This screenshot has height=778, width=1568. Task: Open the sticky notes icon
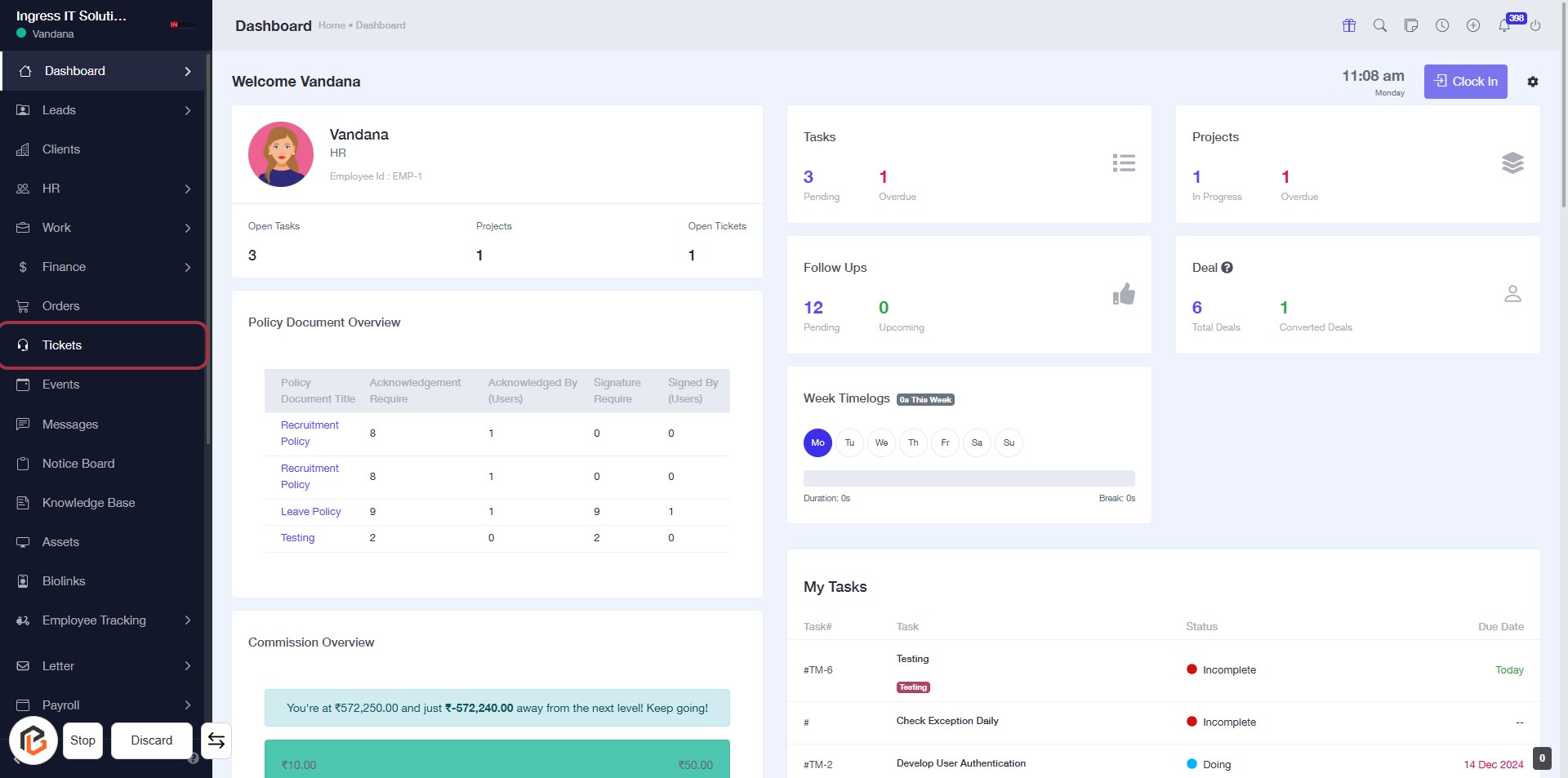(x=1411, y=25)
